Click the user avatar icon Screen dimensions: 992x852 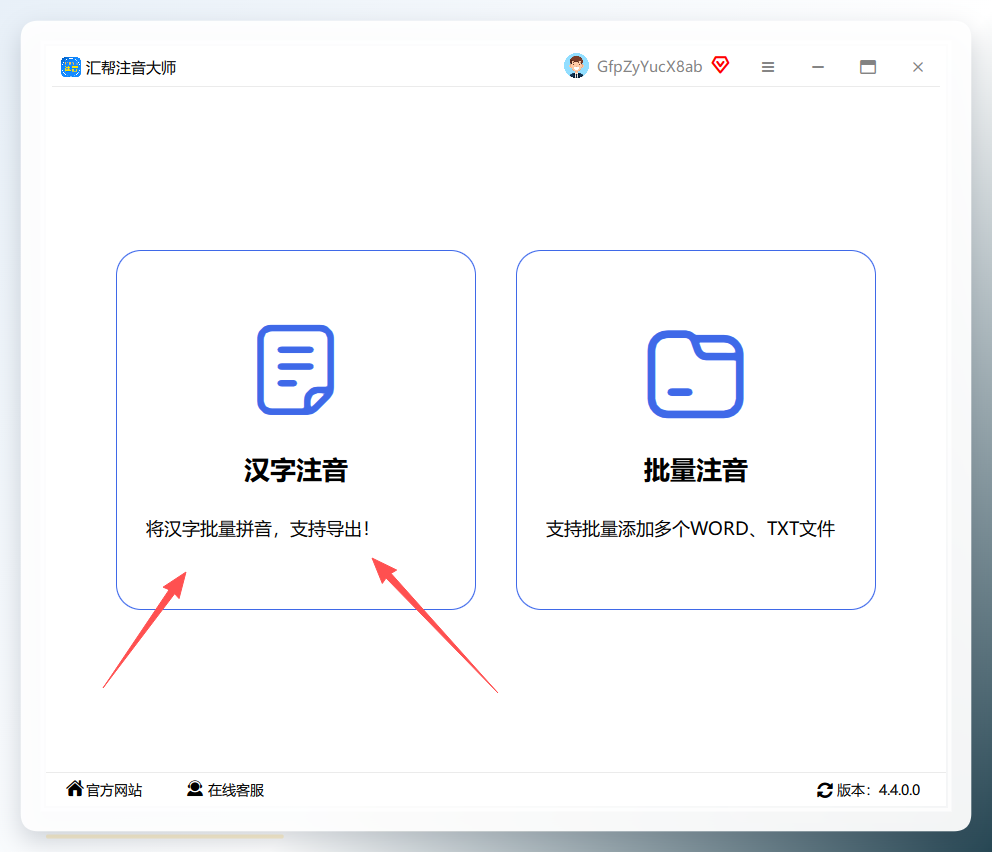click(576, 66)
